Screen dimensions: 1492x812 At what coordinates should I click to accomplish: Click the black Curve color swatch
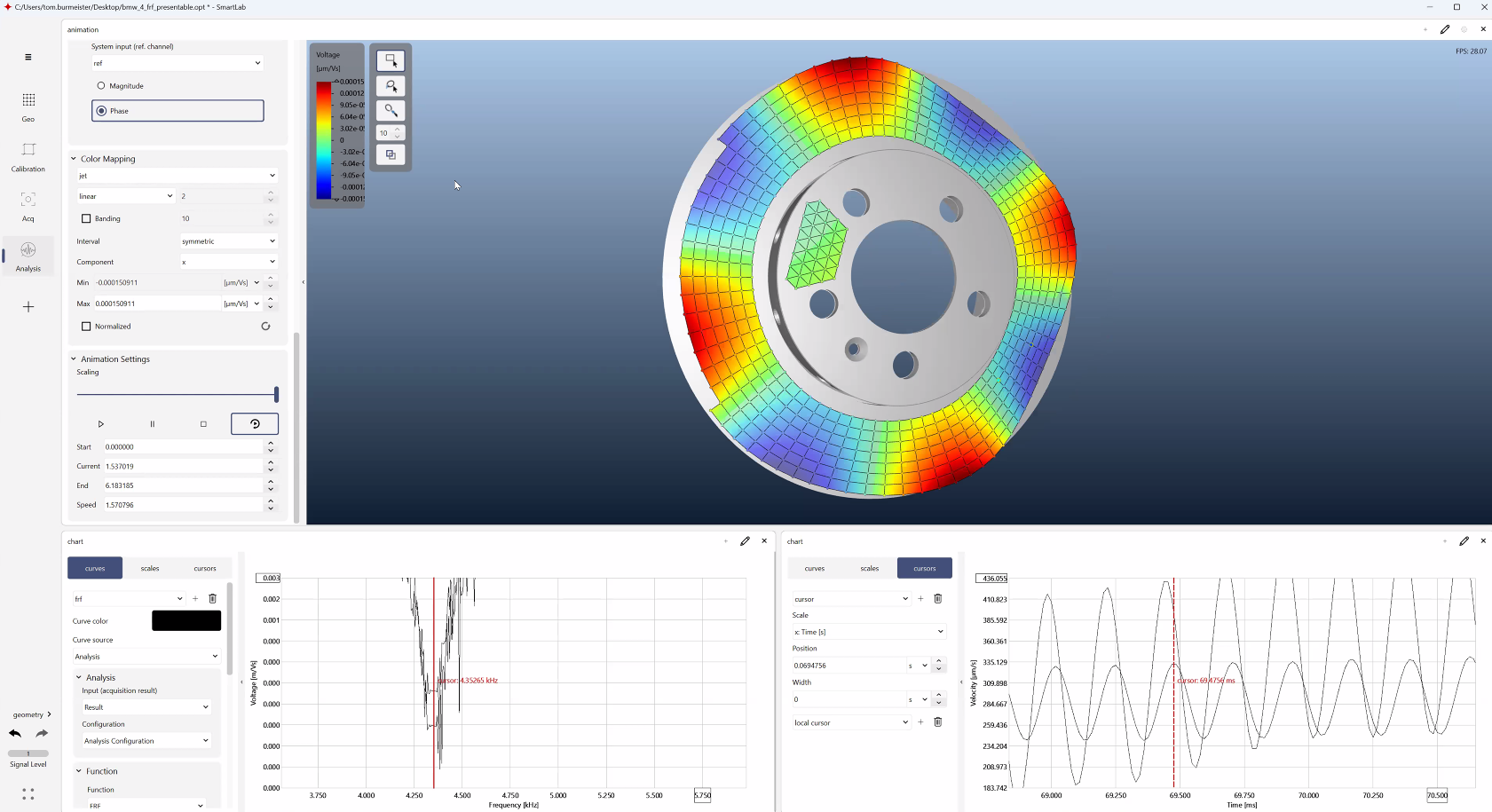(186, 621)
